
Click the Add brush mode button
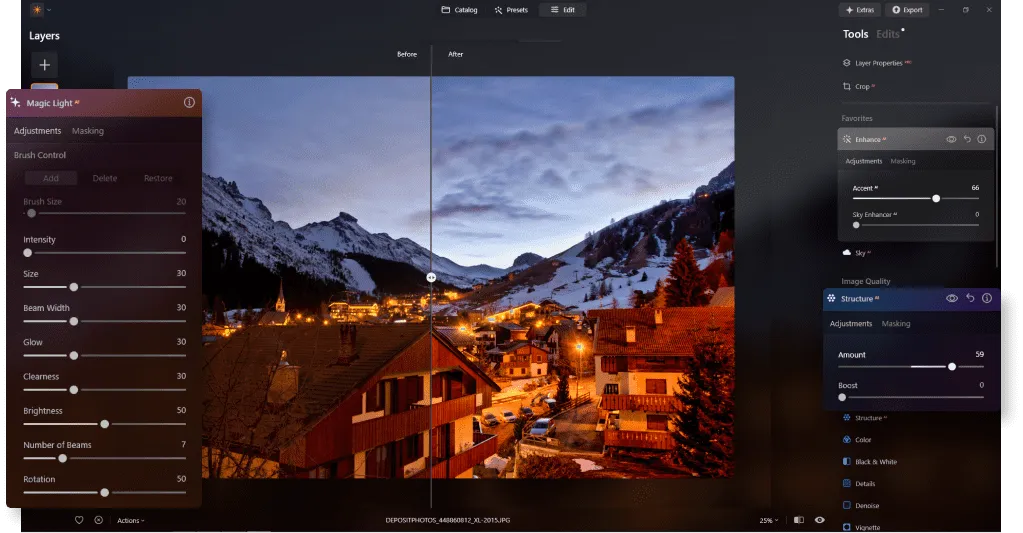click(51, 178)
